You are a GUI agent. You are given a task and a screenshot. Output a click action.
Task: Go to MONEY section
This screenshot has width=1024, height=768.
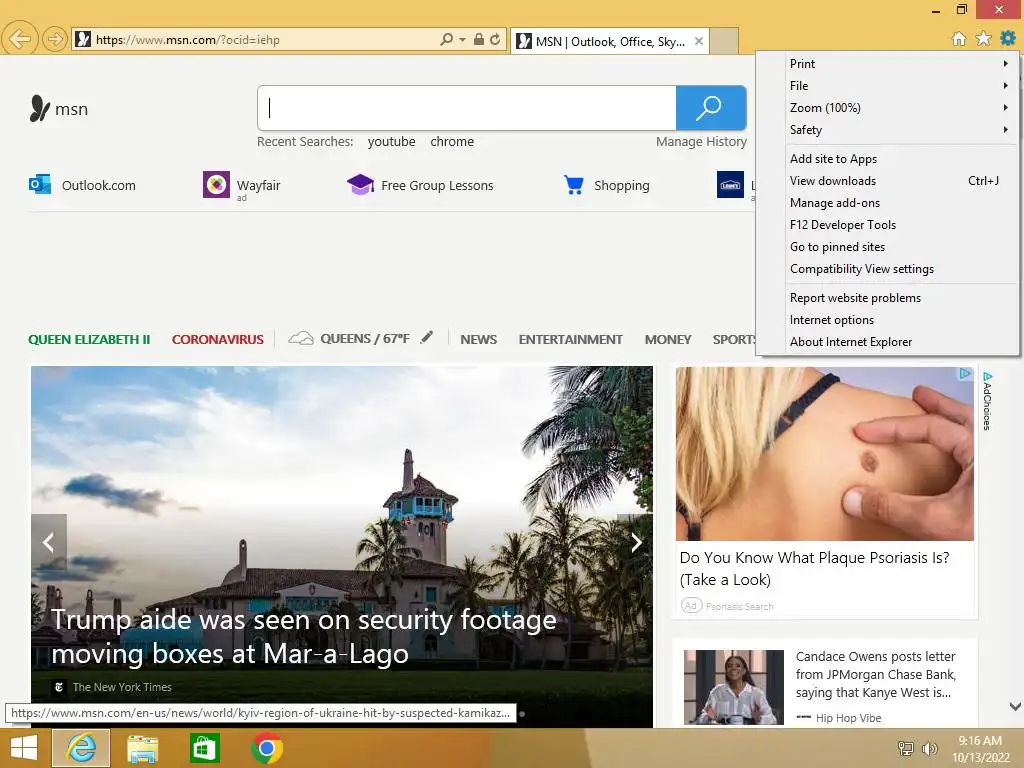[x=667, y=339]
